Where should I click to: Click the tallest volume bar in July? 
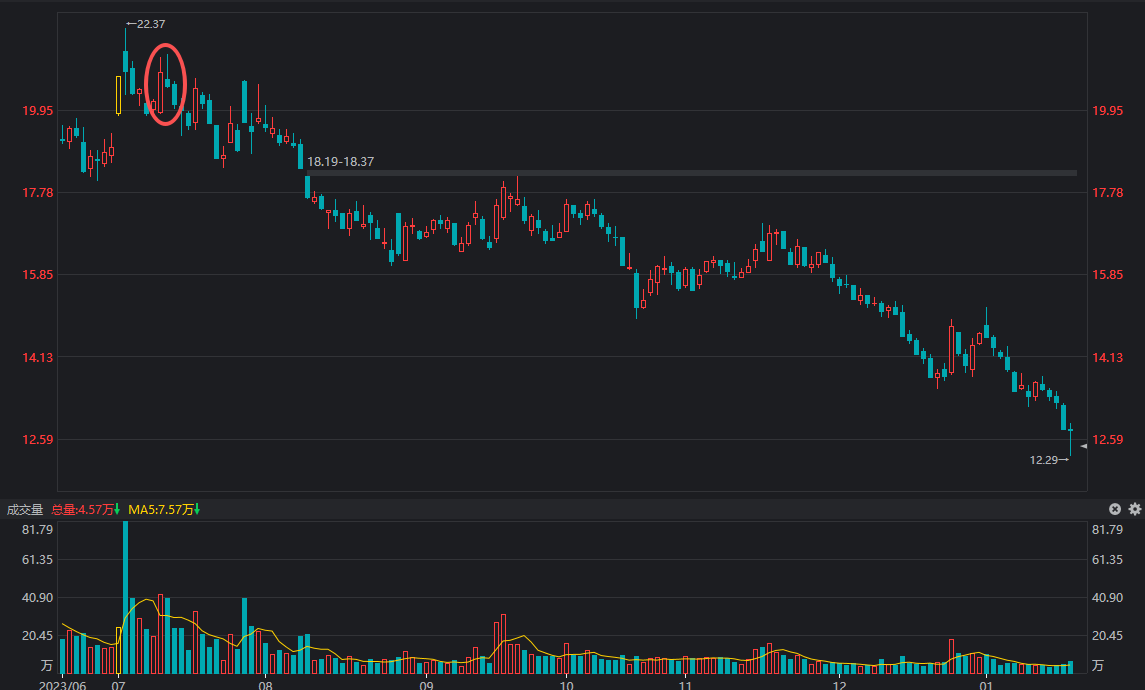125,597
